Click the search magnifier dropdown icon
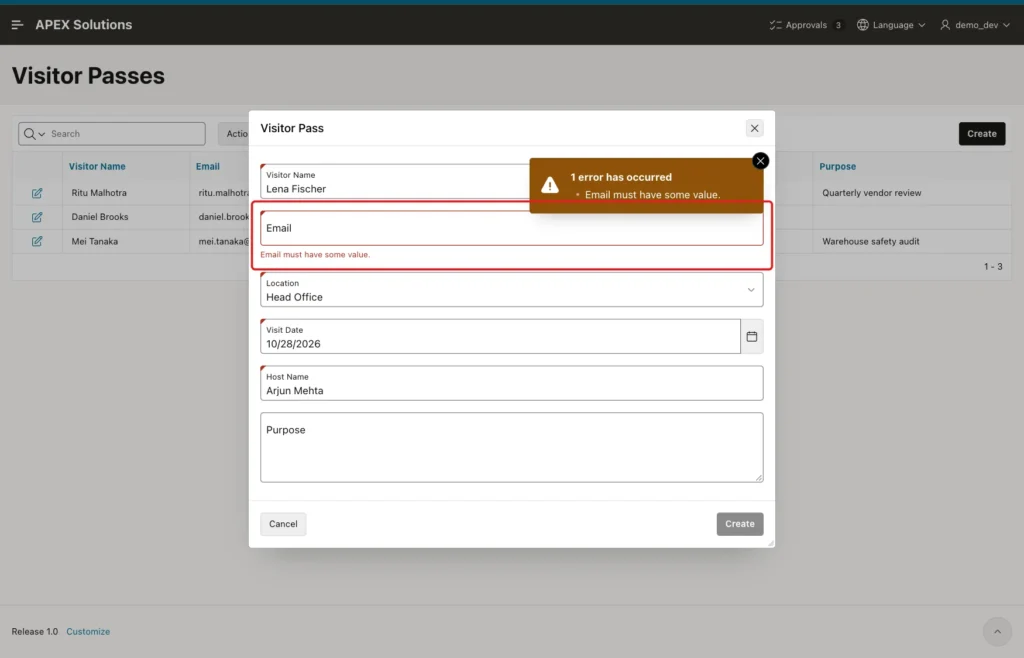This screenshot has height=658, width=1024. [34, 134]
